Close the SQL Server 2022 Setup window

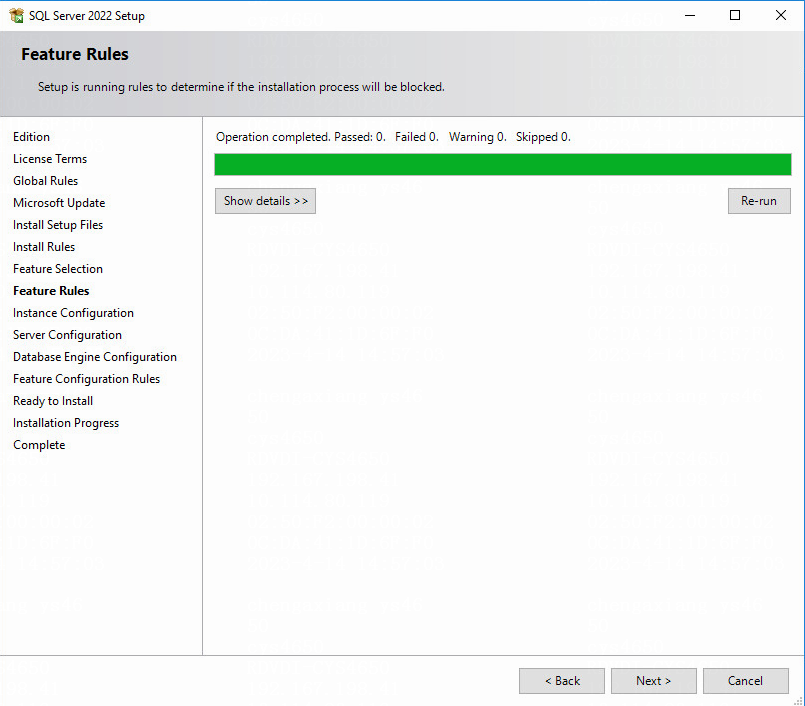781,15
